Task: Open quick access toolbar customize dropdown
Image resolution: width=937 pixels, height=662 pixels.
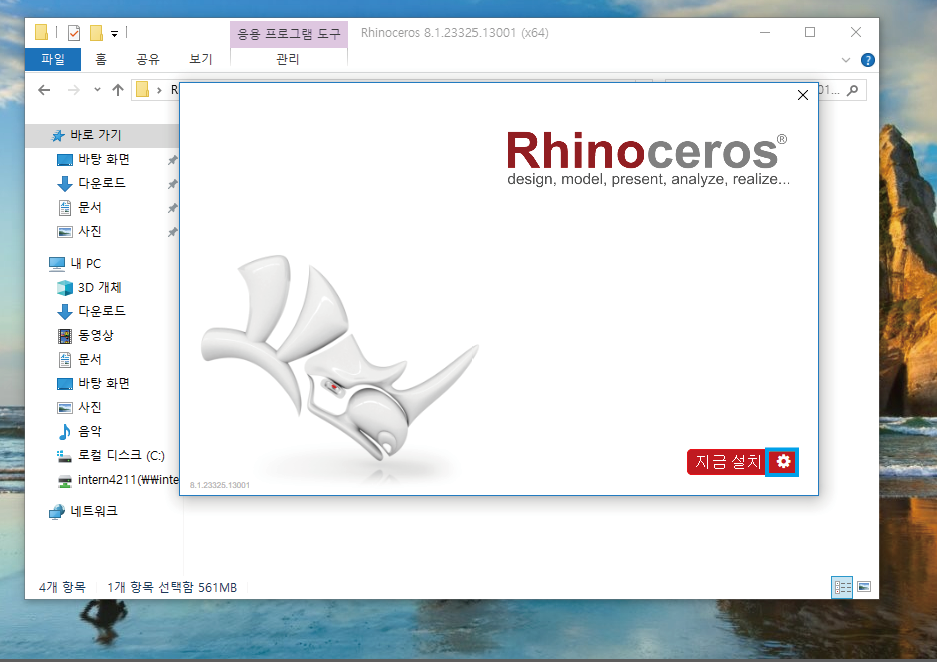Action: [x=114, y=33]
